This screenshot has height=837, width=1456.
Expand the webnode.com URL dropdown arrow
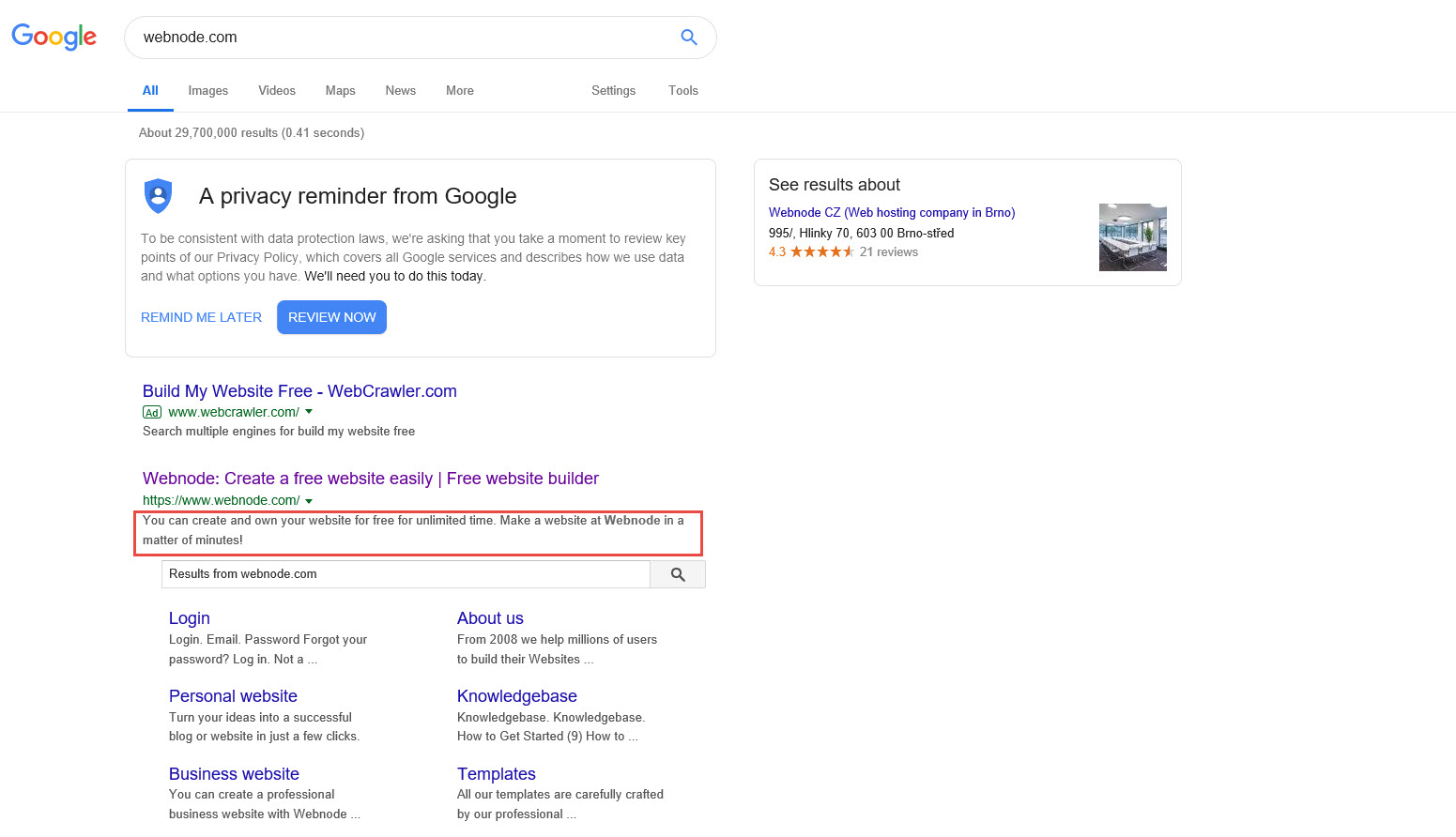(309, 501)
